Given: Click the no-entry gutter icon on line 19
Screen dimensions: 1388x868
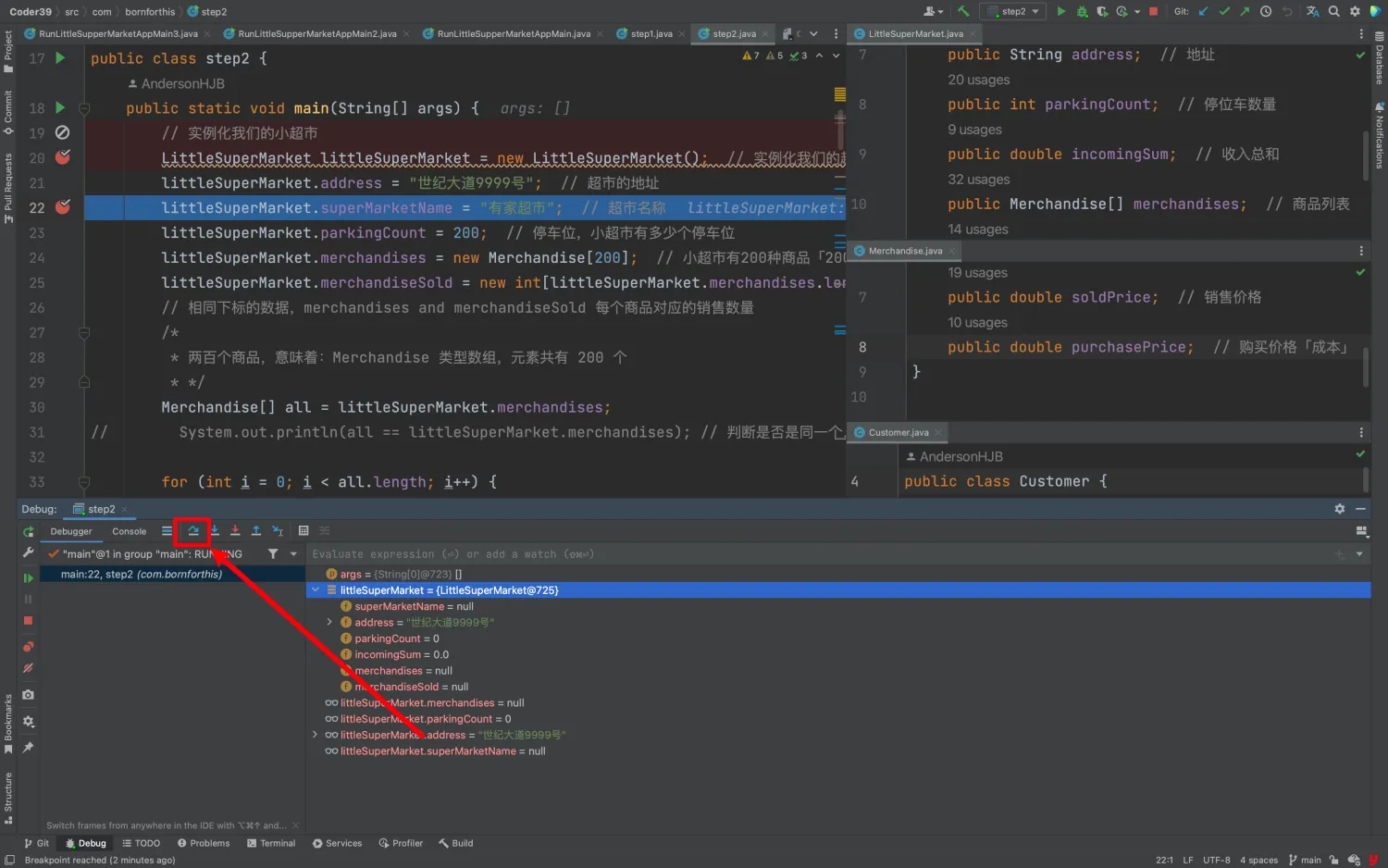Looking at the screenshot, I should tap(63, 133).
